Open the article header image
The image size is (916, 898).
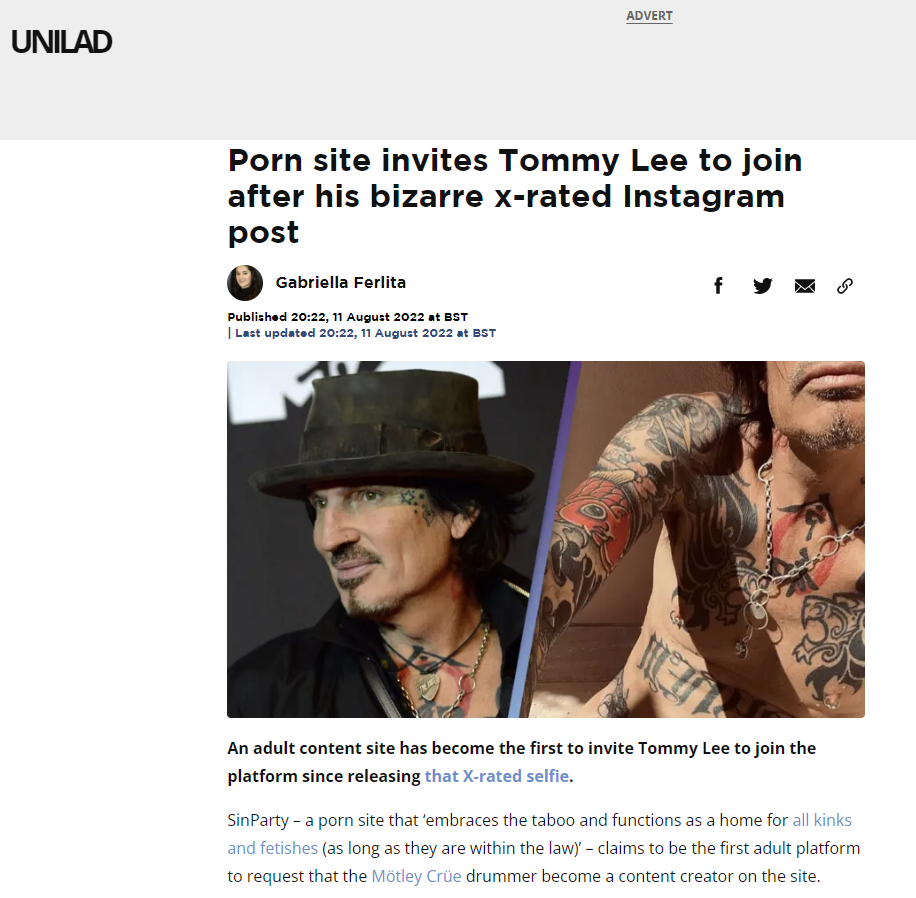pyautogui.click(x=546, y=539)
